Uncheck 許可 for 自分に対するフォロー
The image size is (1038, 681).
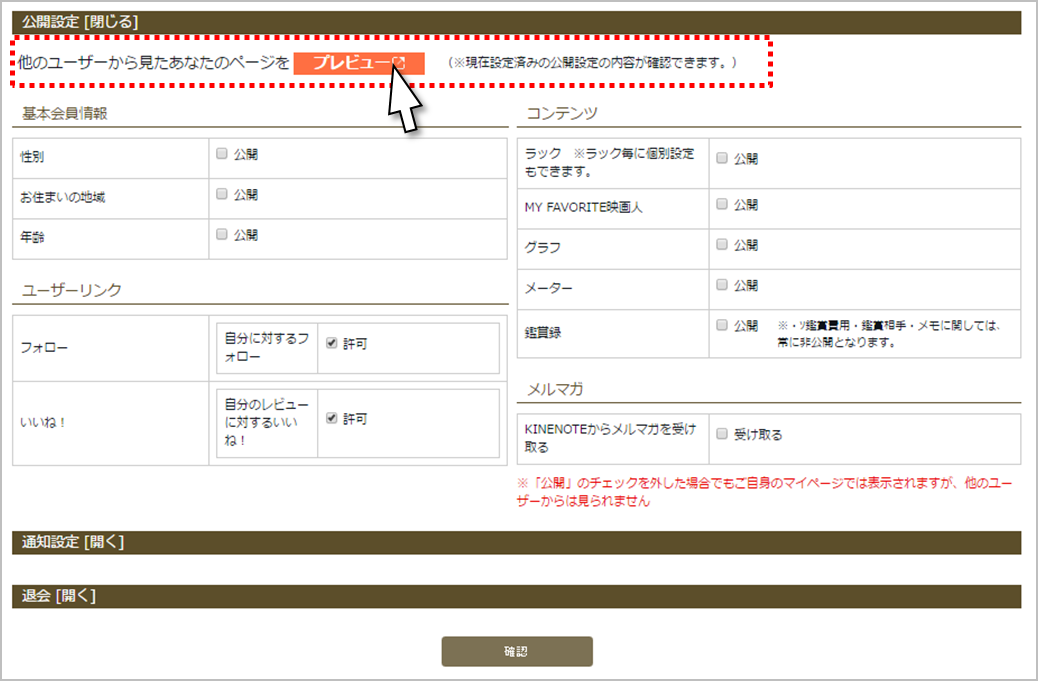(x=331, y=343)
